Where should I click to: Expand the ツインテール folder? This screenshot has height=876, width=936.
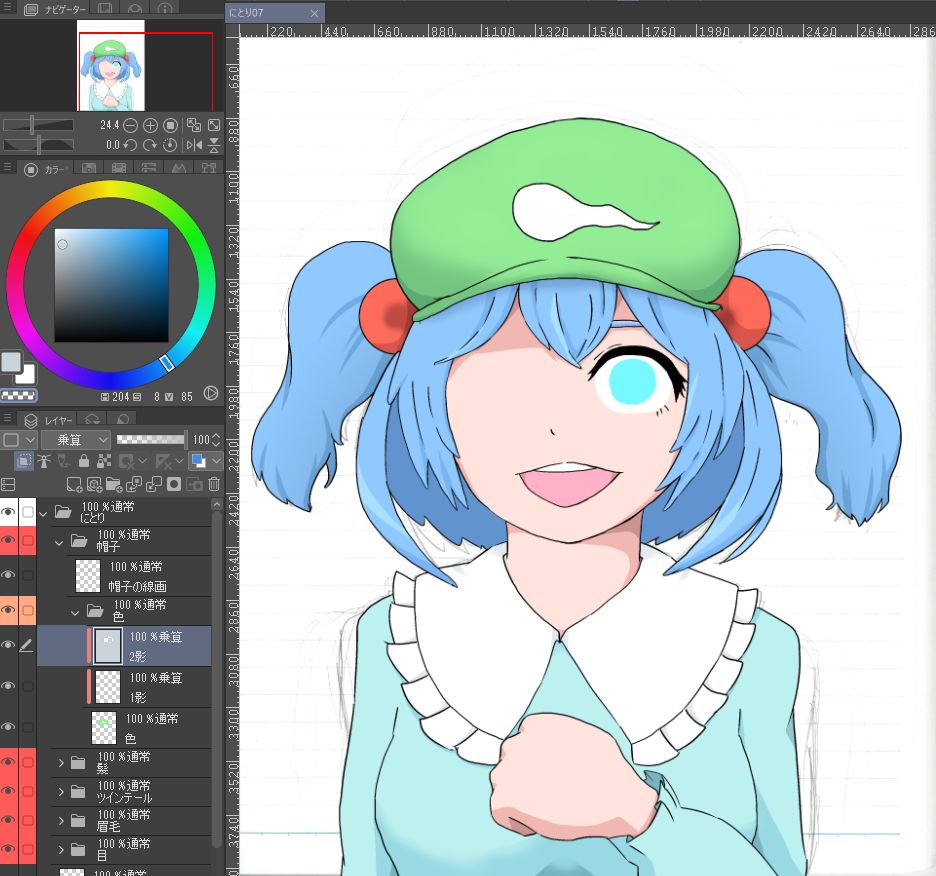pyautogui.click(x=61, y=792)
